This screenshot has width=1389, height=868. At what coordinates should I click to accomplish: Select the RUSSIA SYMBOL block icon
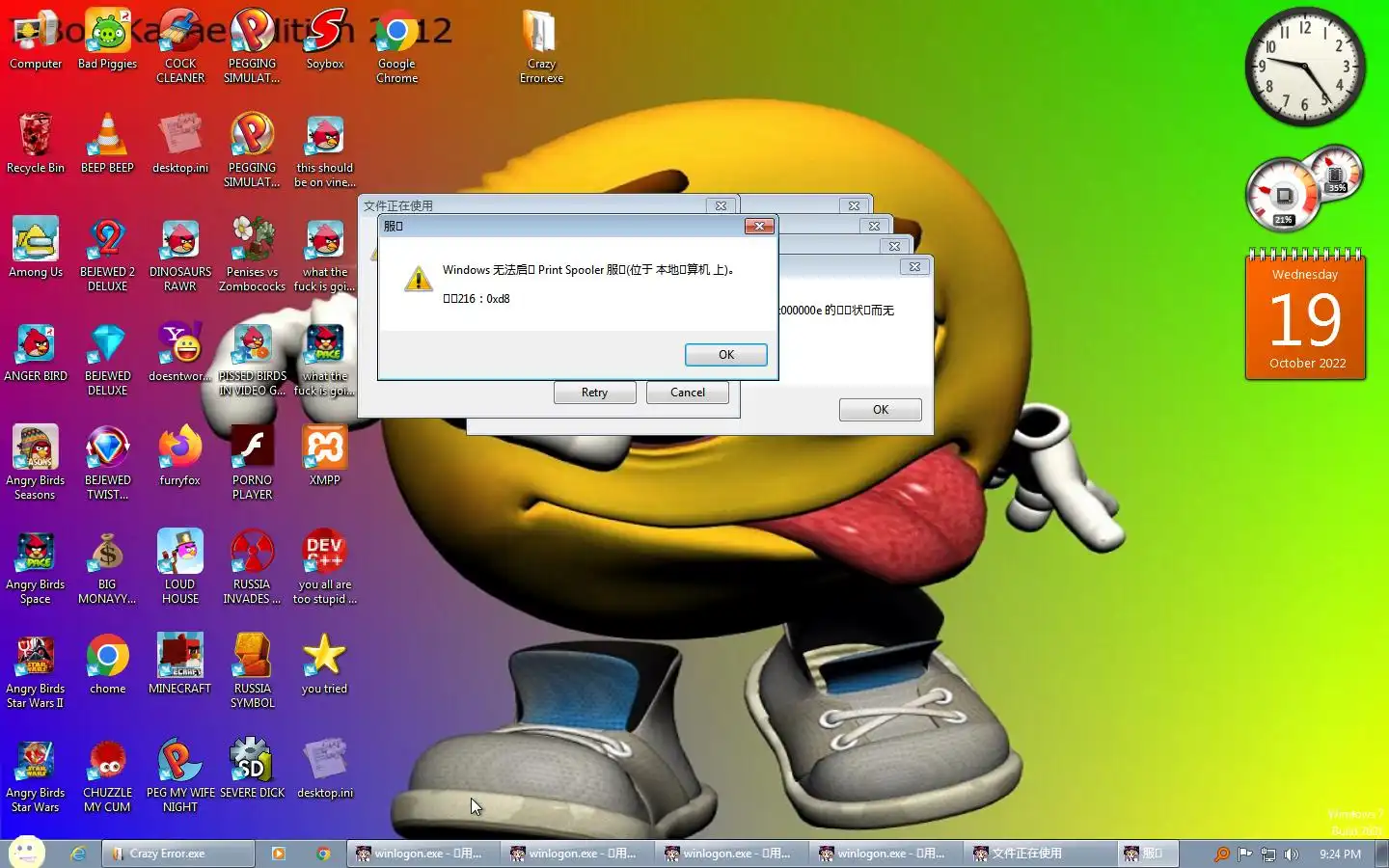tap(252, 672)
